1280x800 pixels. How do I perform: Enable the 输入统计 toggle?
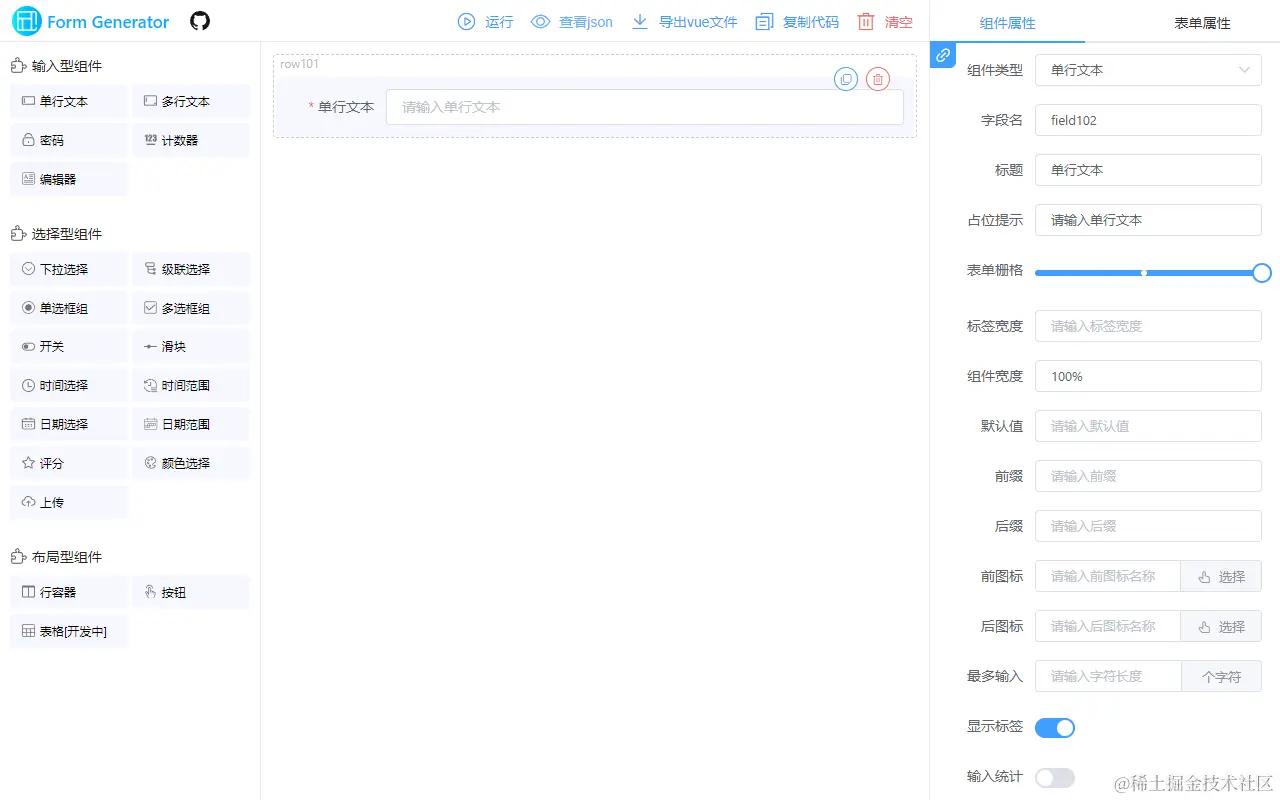pyautogui.click(x=1055, y=777)
